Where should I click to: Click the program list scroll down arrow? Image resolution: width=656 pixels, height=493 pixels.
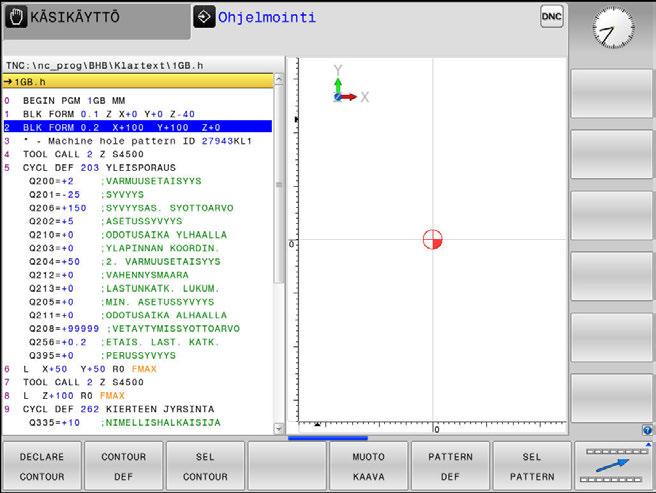(279, 428)
